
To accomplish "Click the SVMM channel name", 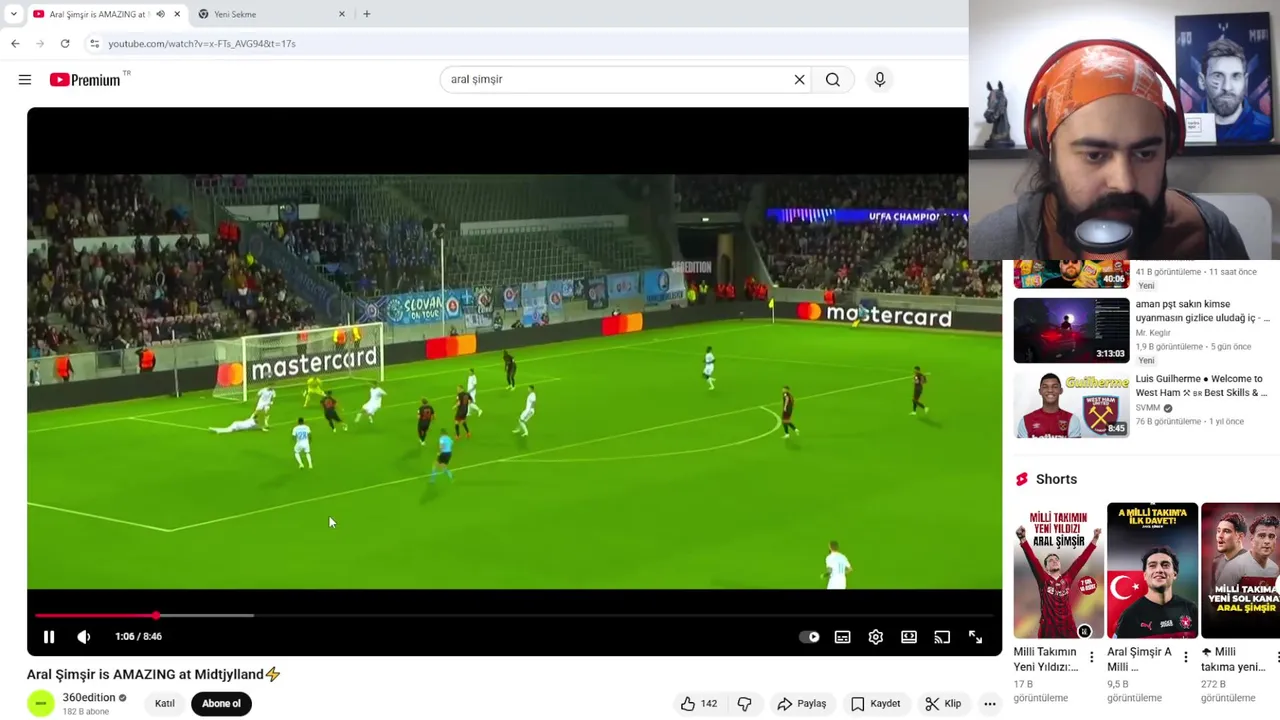I will (1148, 408).
